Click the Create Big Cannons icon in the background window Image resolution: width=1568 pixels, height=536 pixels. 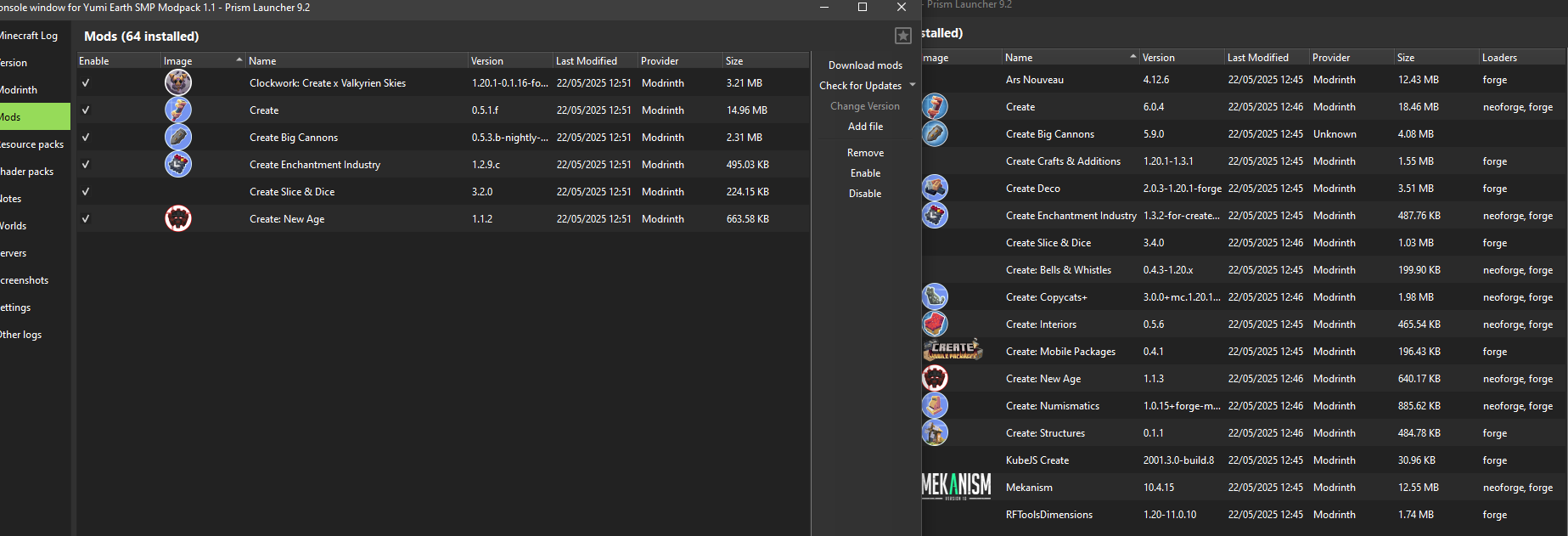935,133
